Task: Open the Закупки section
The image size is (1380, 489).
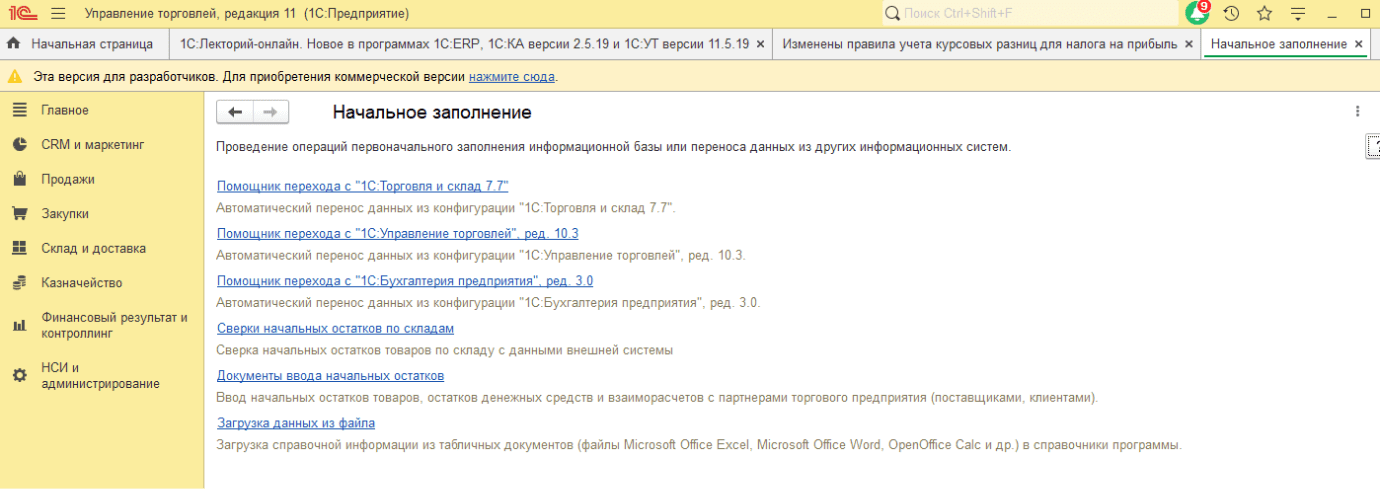Action: pyautogui.click(x=102, y=214)
